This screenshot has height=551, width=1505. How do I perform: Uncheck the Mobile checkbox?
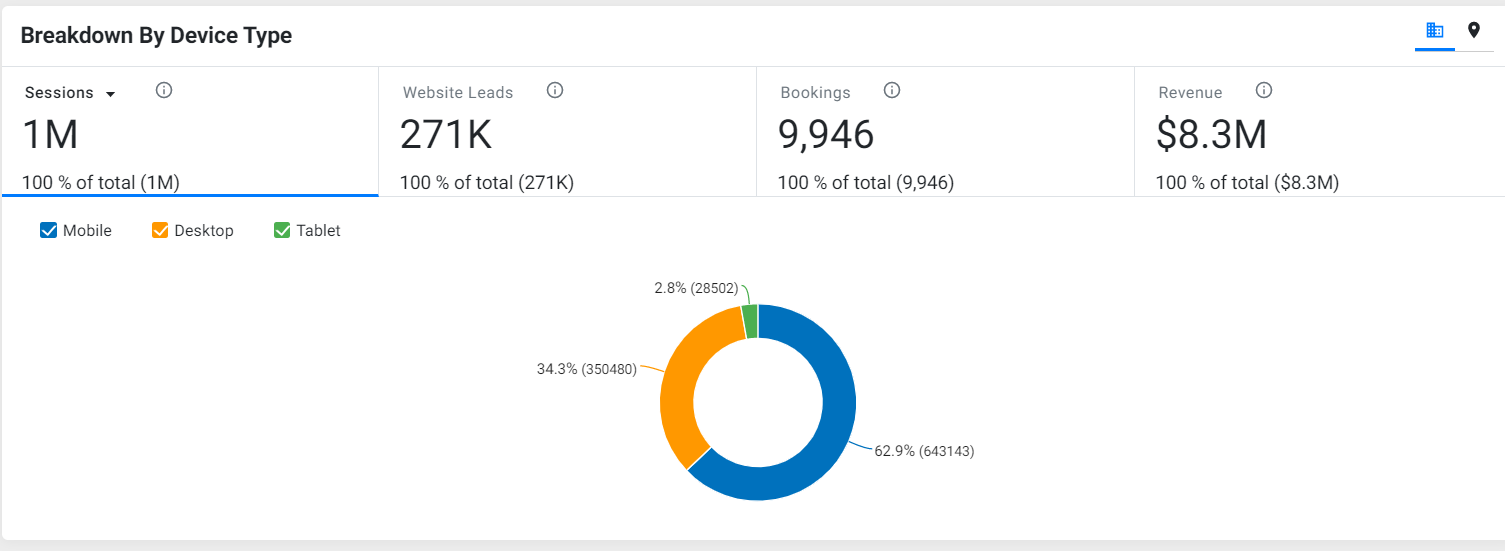tap(48, 230)
